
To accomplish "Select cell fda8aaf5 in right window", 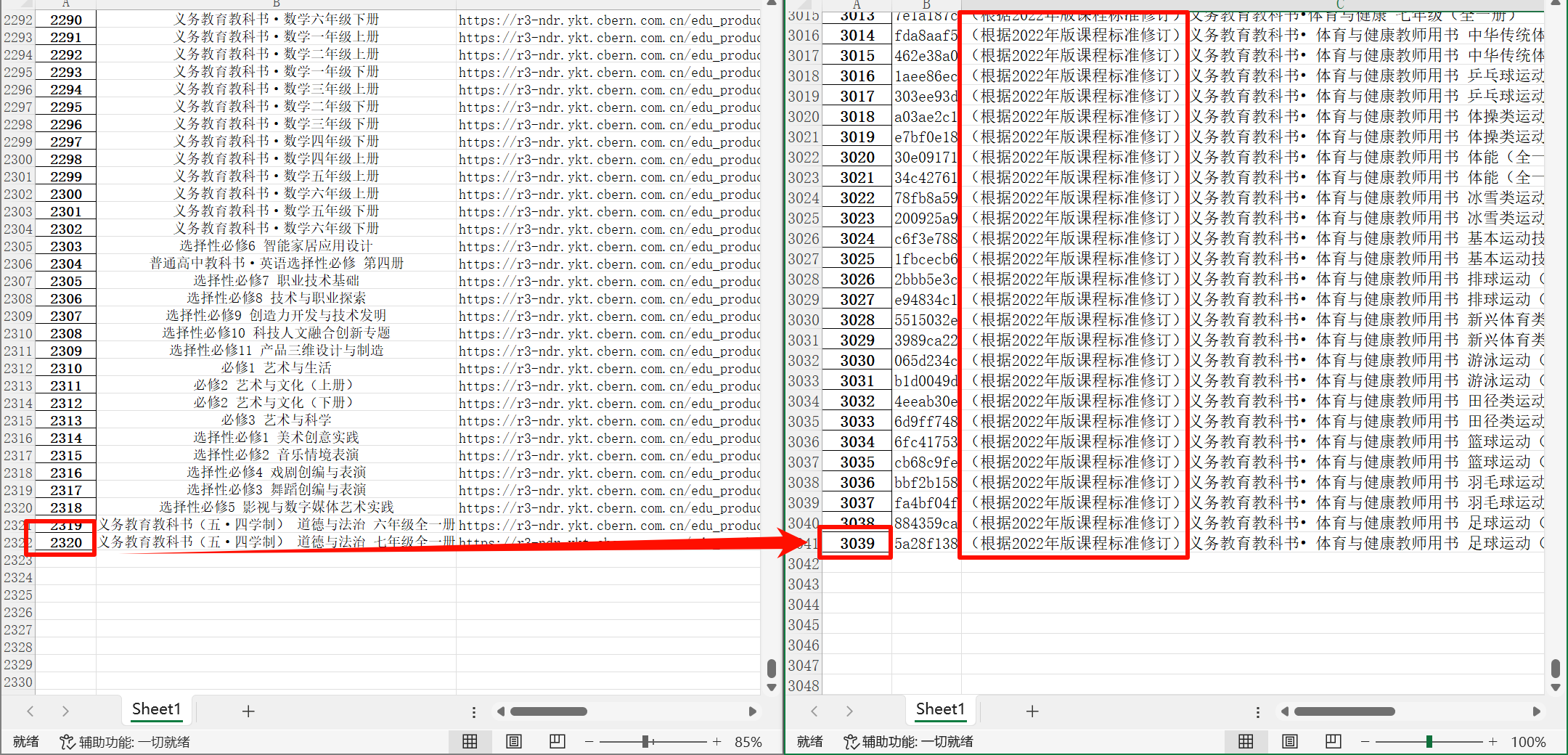I will coord(926,36).
